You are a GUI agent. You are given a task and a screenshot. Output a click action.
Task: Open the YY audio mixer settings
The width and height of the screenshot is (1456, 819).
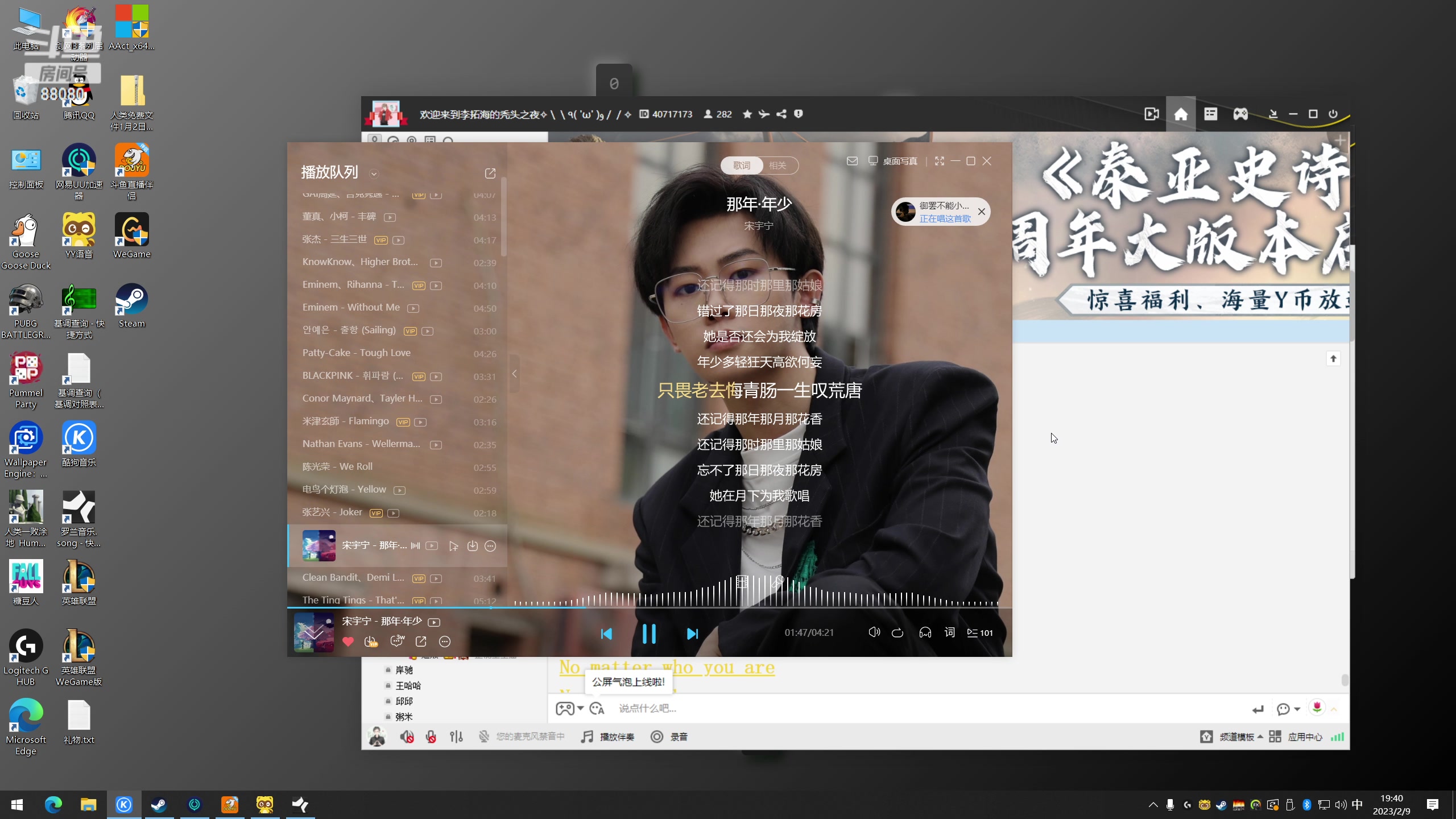tap(456, 737)
